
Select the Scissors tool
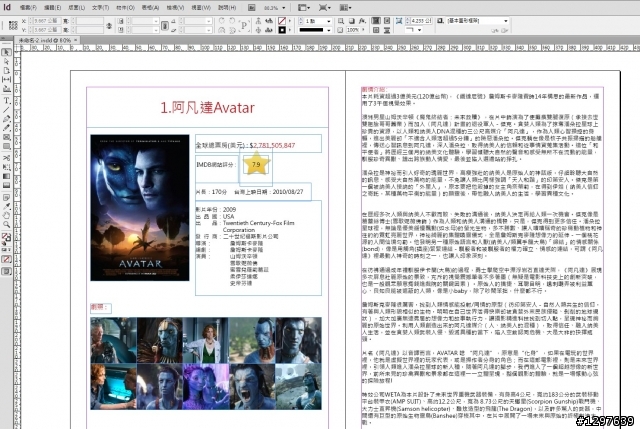click(x=7, y=158)
